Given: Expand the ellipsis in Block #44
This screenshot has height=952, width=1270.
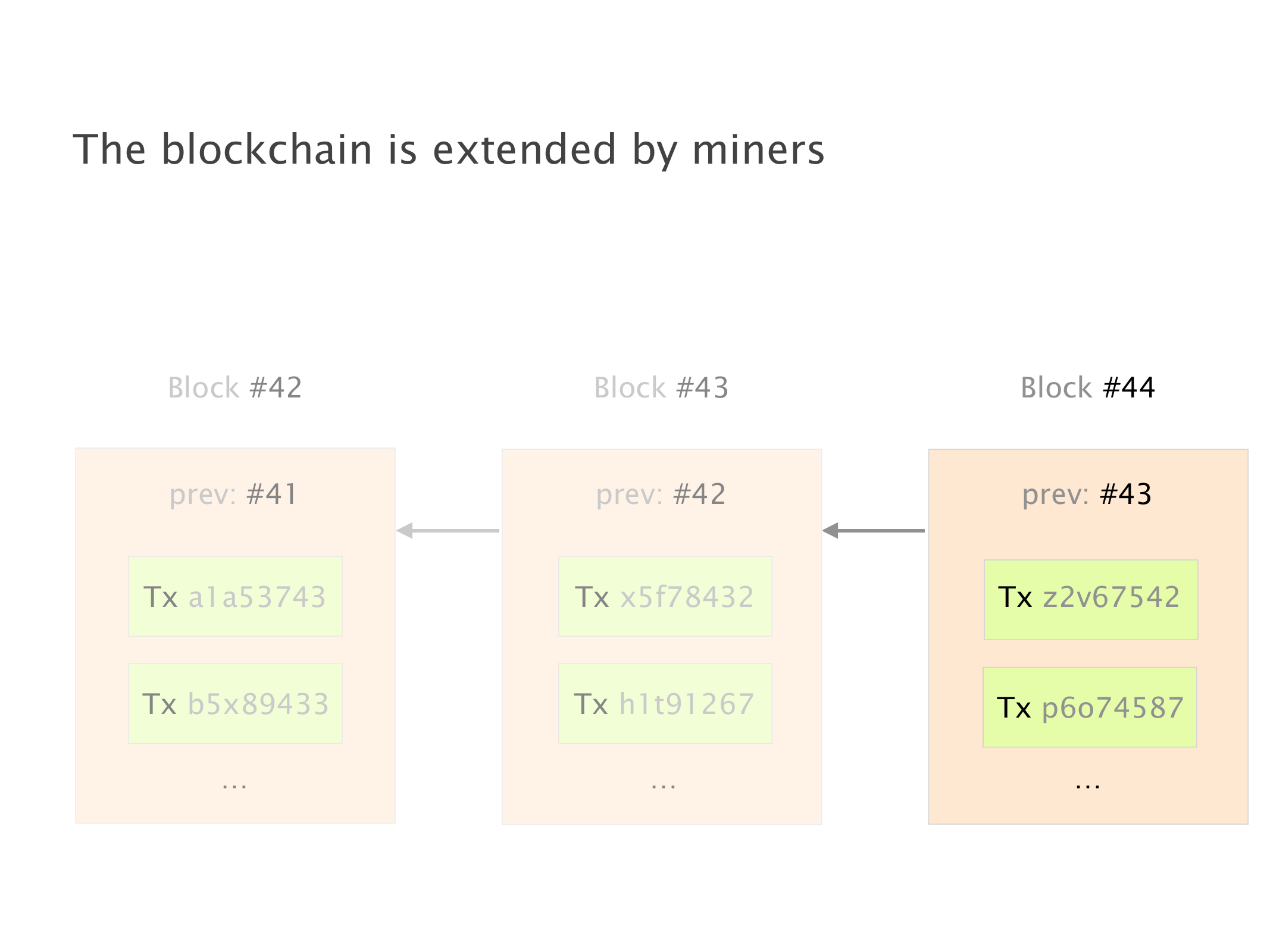Looking at the screenshot, I should click(1087, 786).
